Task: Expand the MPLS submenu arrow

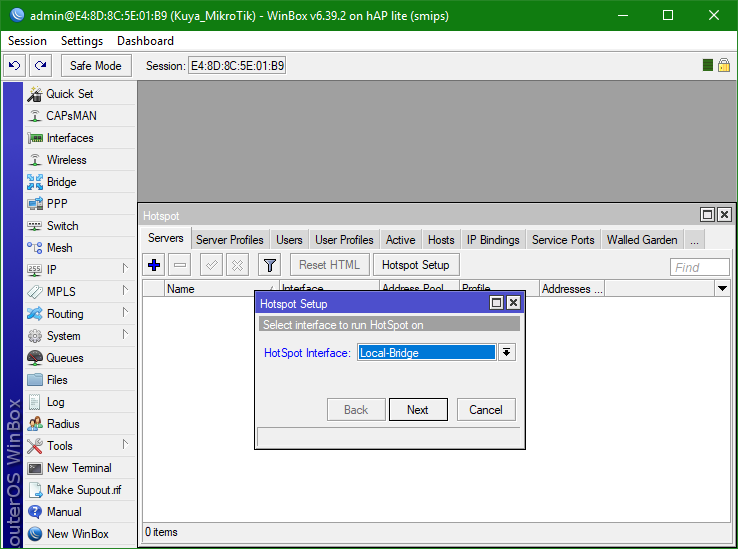Action: [x=125, y=291]
